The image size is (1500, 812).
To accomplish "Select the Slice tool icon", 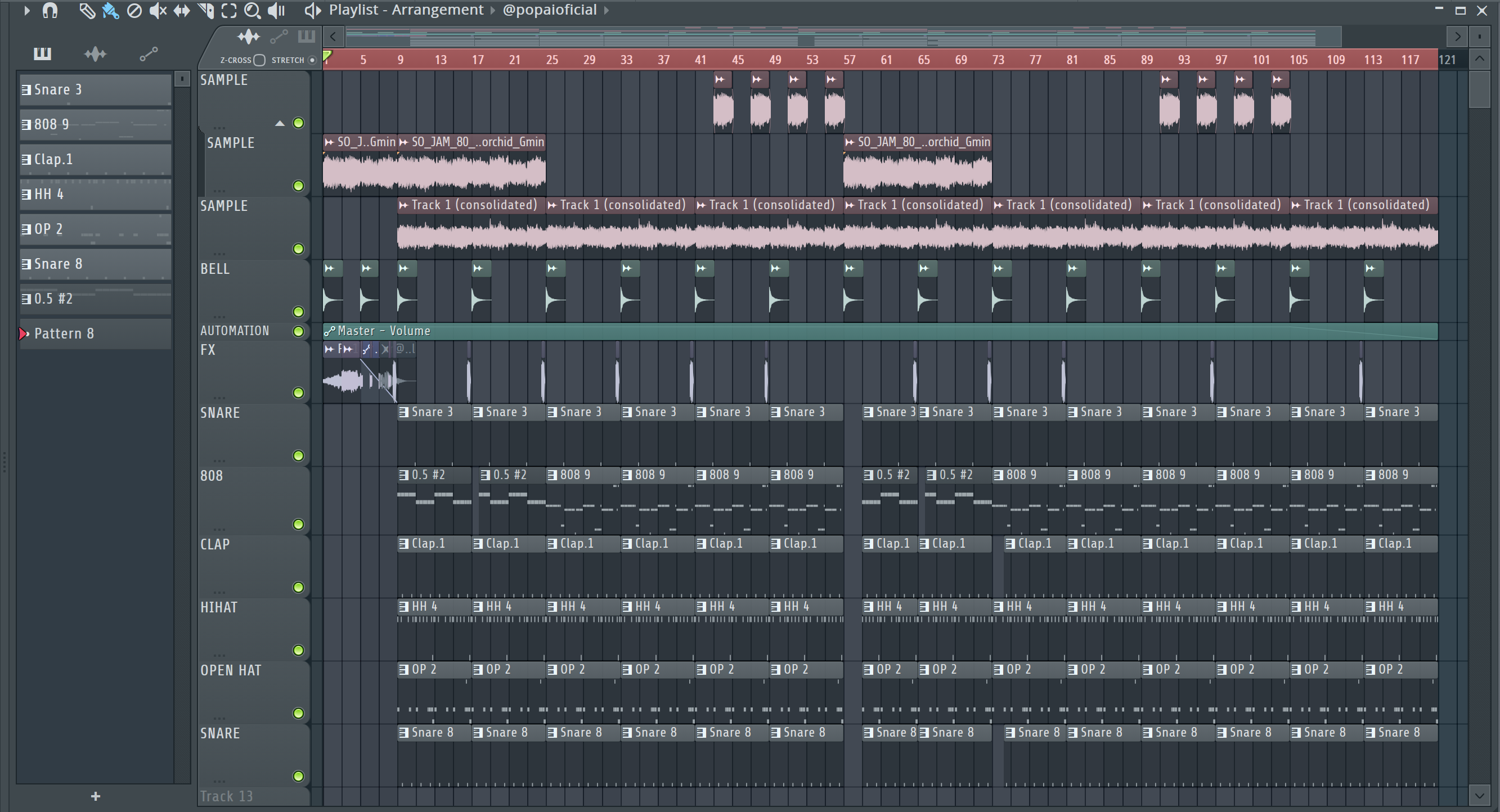I will pos(205,11).
